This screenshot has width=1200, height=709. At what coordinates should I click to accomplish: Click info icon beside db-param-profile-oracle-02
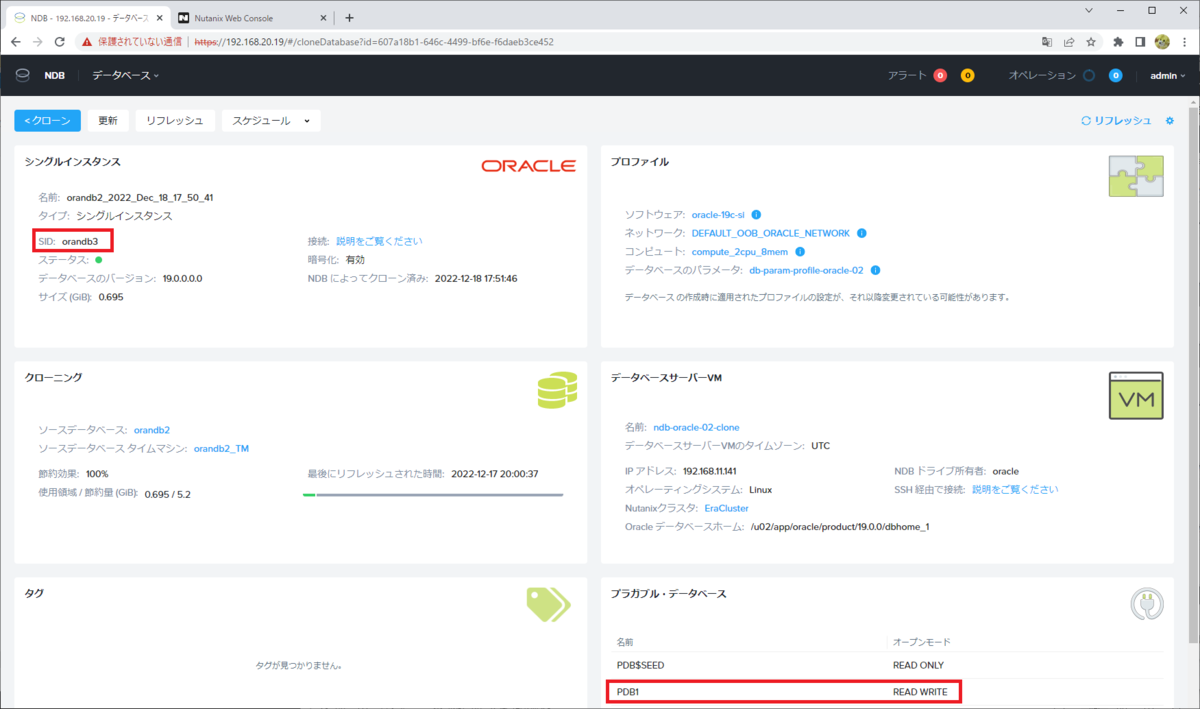875,270
